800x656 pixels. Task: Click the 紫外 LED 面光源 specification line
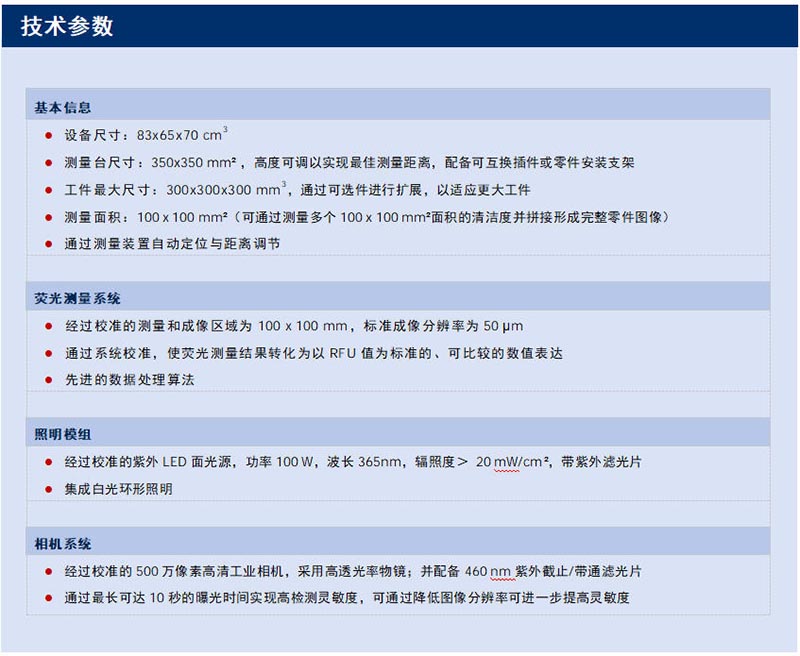[x=353, y=462]
